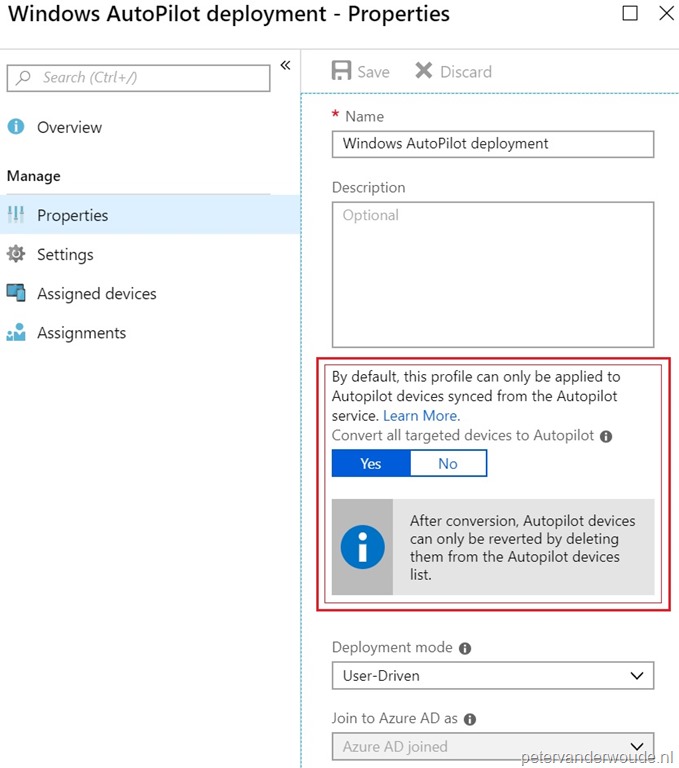This screenshot has height=768, width=679.
Task: Go to Assigned devices
Action: pos(150,293)
